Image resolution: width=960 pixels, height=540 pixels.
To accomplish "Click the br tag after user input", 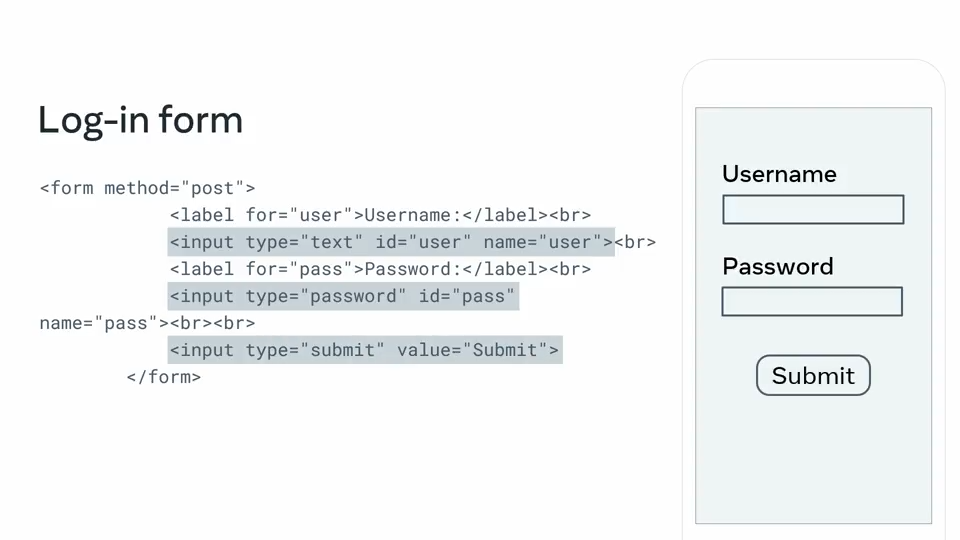I will [x=635, y=242].
